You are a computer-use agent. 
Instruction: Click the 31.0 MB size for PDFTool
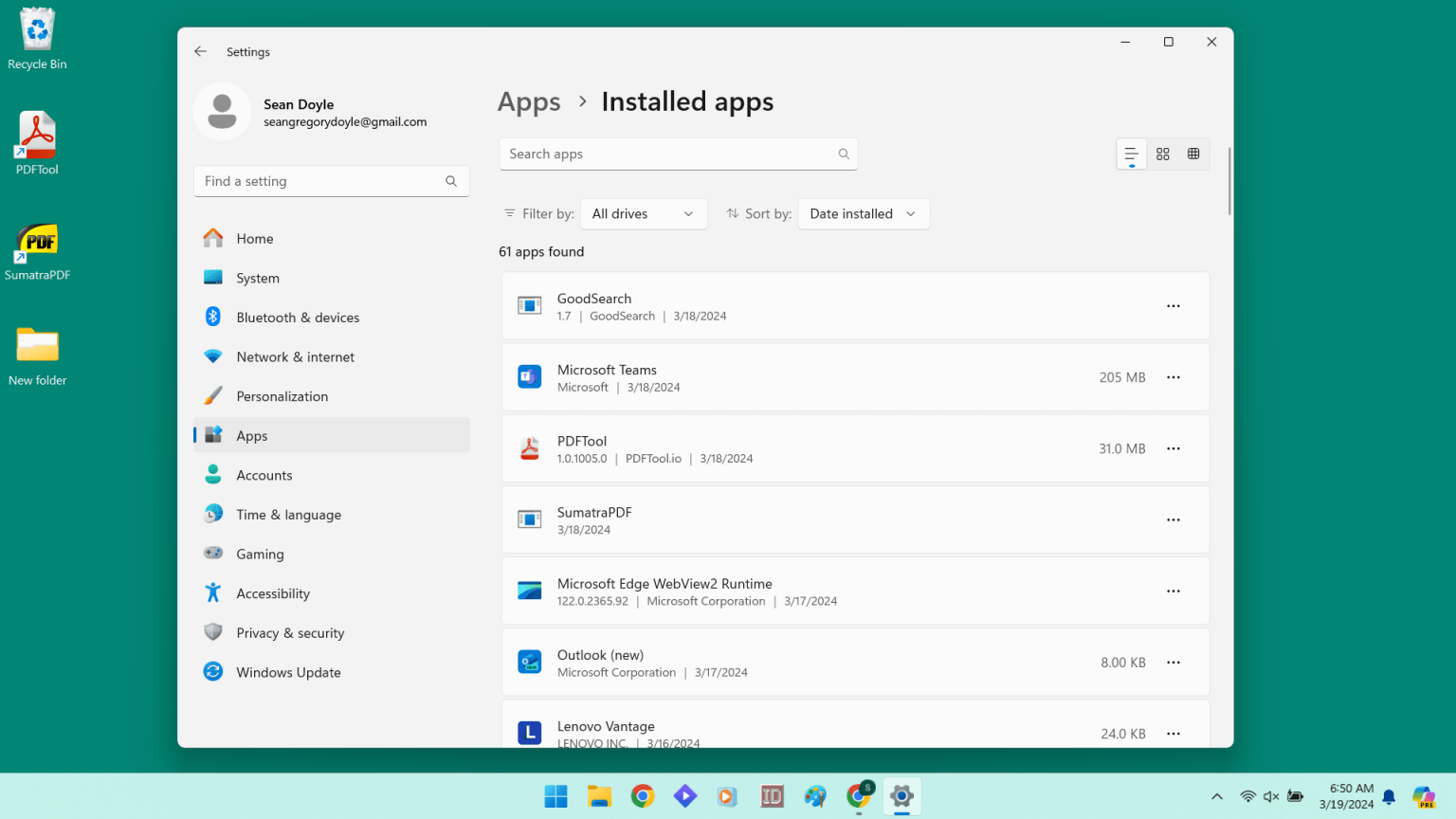[x=1122, y=448]
